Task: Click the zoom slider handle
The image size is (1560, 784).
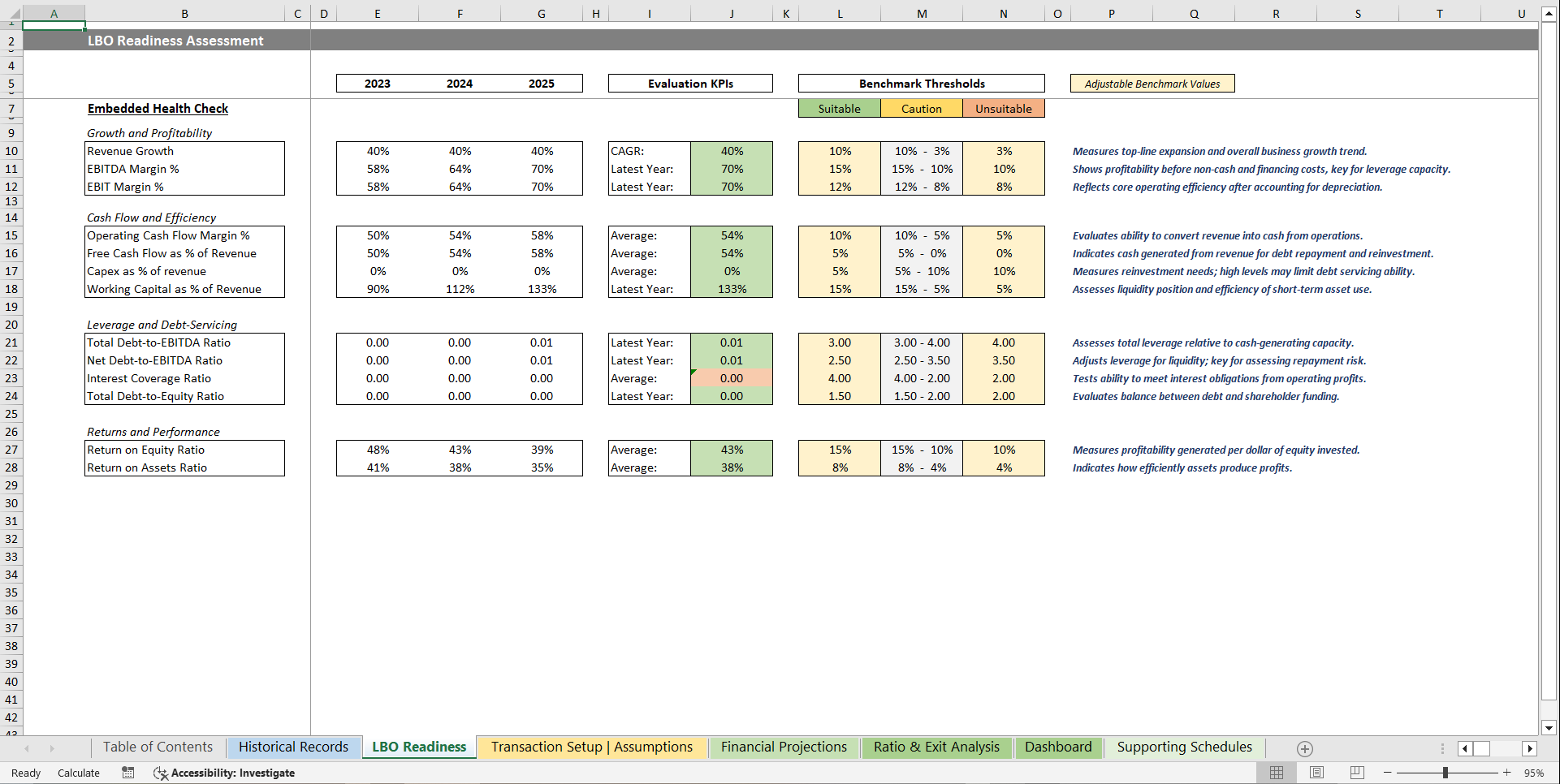Action: [x=1446, y=773]
